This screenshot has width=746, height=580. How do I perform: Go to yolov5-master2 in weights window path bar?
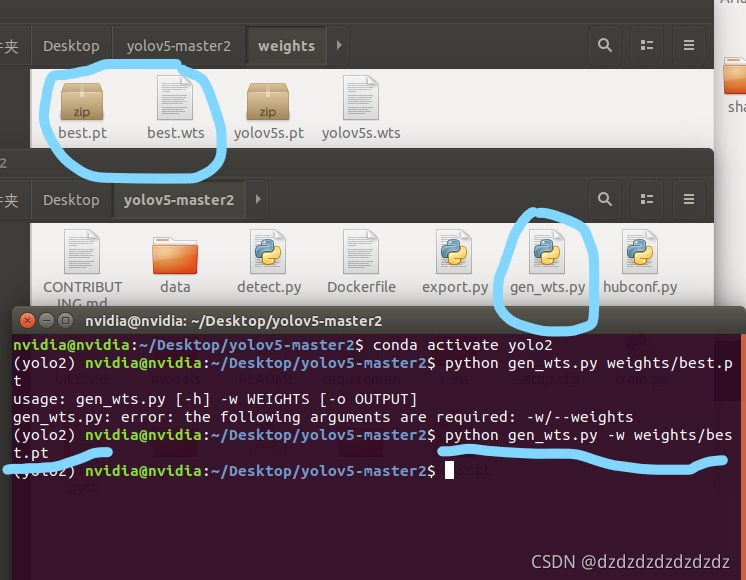pos(178,46)
